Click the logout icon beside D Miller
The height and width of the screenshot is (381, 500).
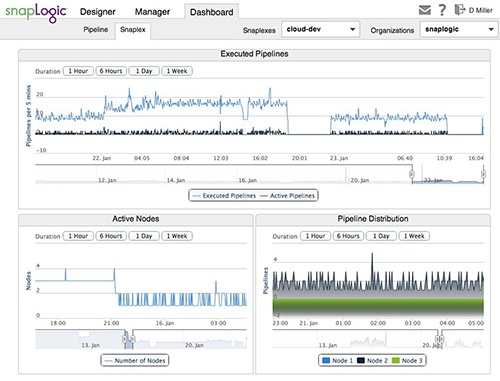(460, 10)
